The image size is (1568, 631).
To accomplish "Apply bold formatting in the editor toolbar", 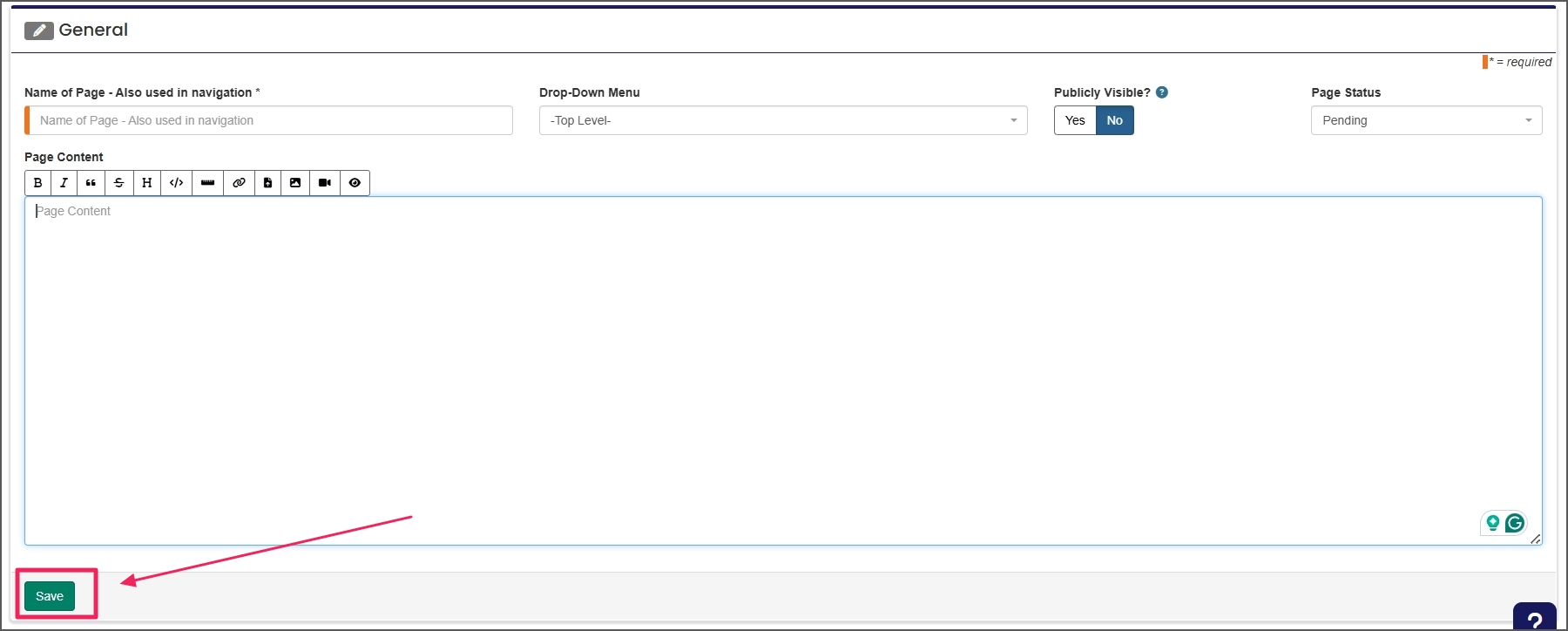I will (x=37, y=183).
